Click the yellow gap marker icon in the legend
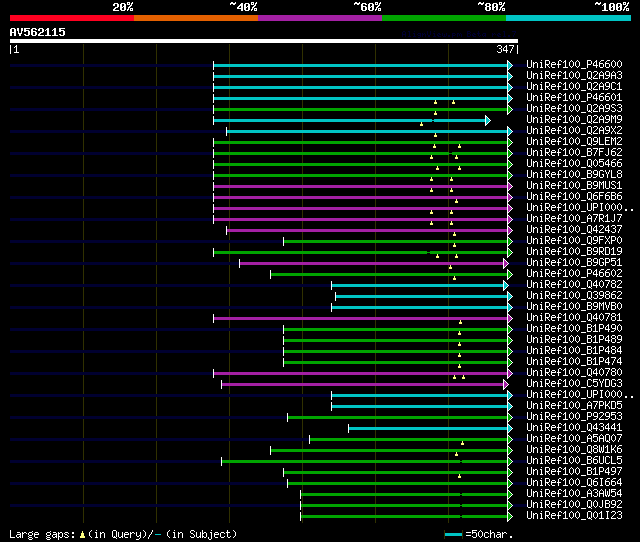The width and height of the screenshot is (640, 542). (x=82, y=534)
